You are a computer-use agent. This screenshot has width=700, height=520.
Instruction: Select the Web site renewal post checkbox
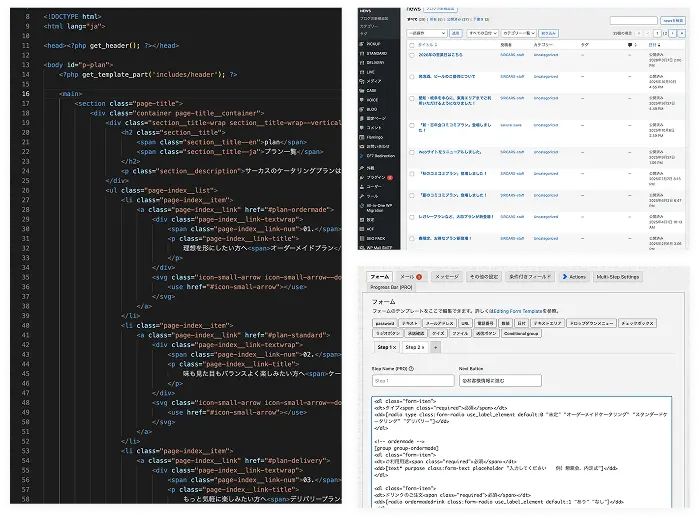click(x=412, y=153)
